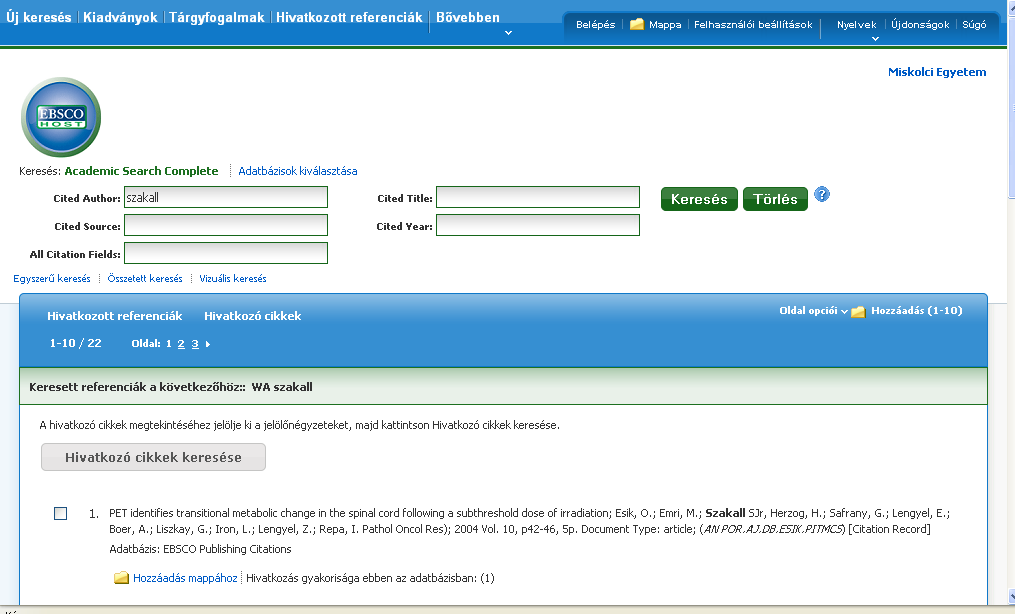
Task: Click the Törlés clear button
Action: click(775, 199)
